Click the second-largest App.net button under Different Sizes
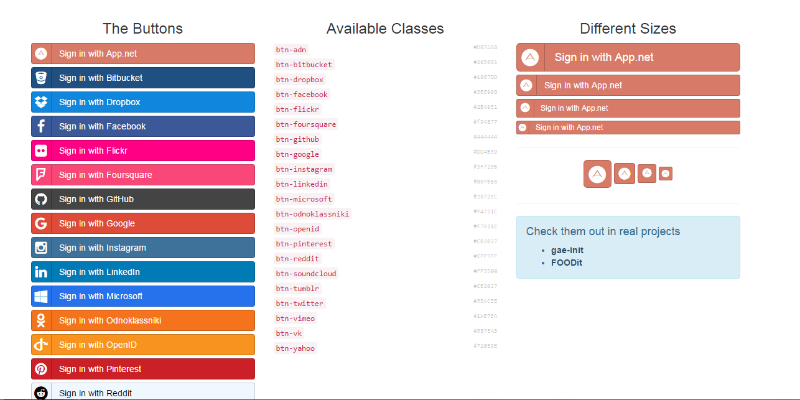The height and width of the screenshot is (400, 800). point(628,85)
